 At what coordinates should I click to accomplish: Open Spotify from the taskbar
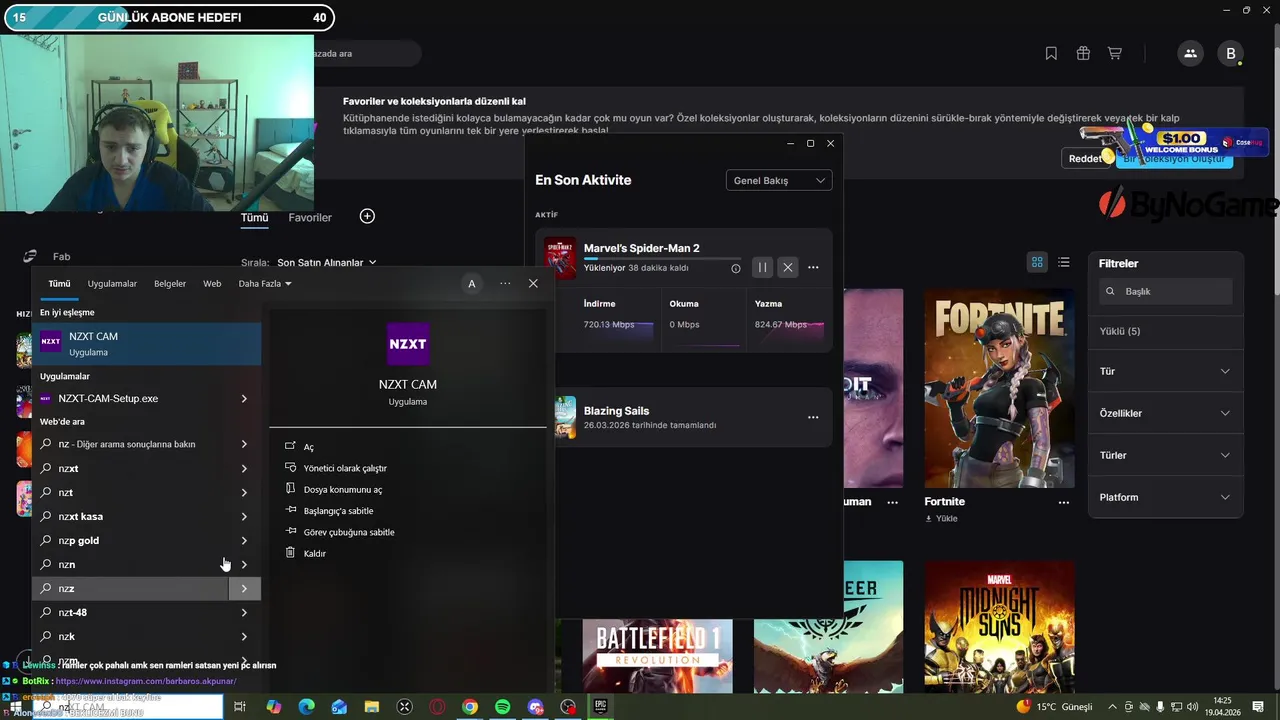tap(503, 707)
